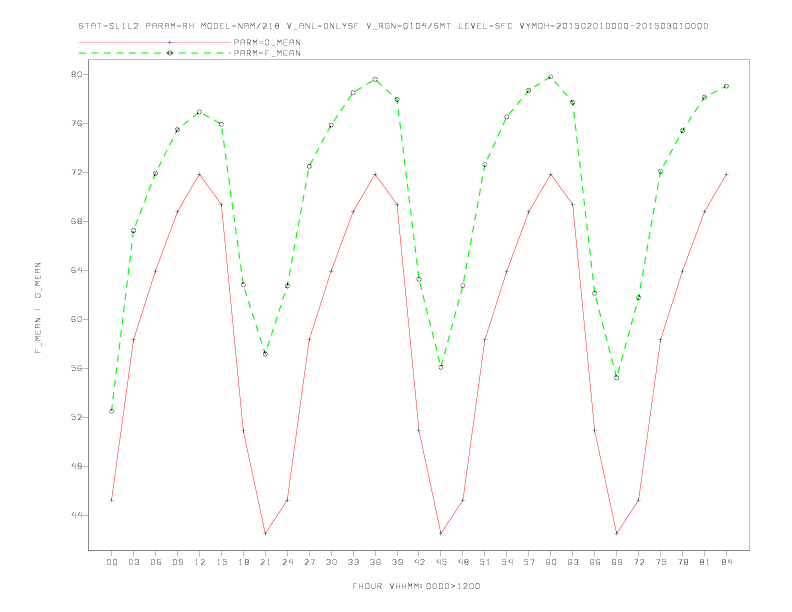Select the F_MEAN circle marker at hour 84
Viewport: 792px width, 612px height.
click(x=726, y=86)
